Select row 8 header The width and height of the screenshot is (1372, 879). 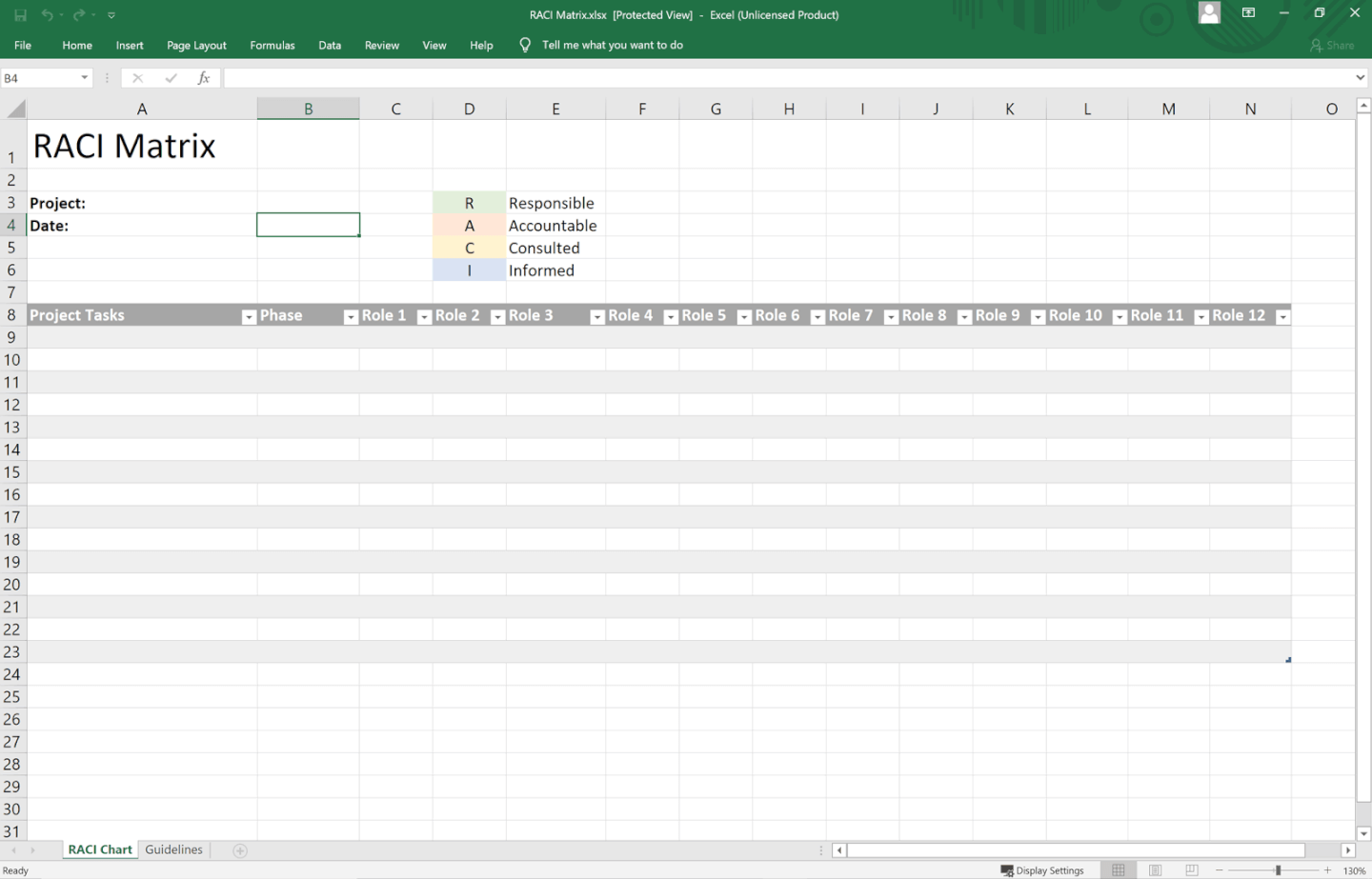click(12, 315)
